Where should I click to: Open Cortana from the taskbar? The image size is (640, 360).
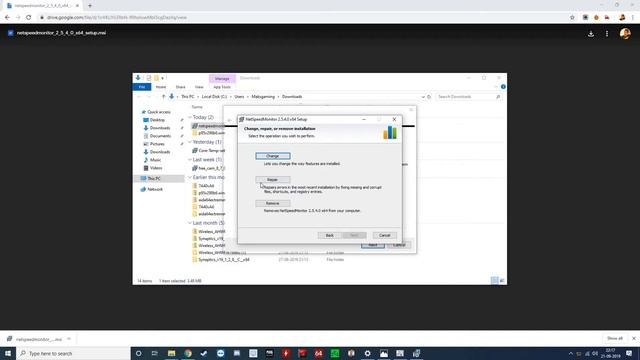coord(138,353)
